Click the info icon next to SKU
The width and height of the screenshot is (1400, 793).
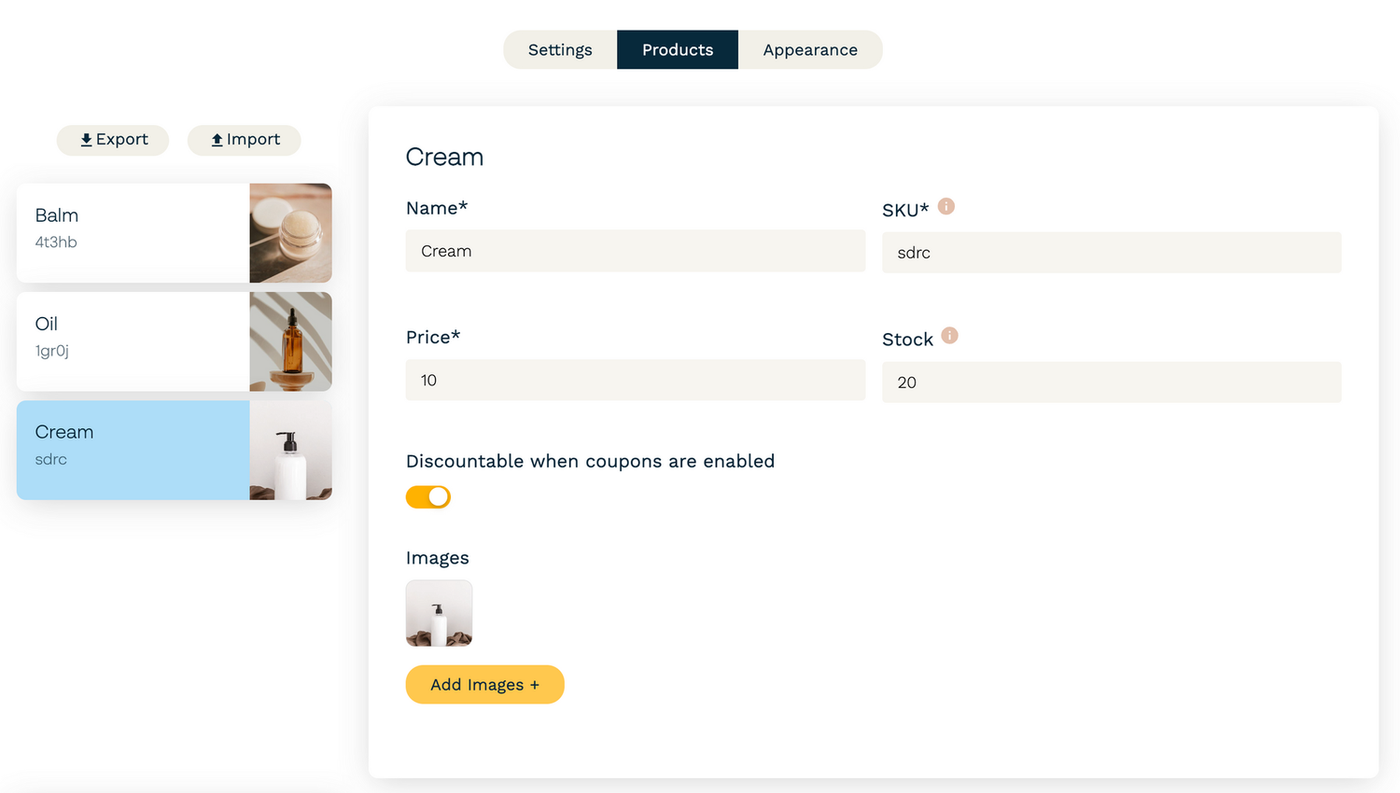946,207
